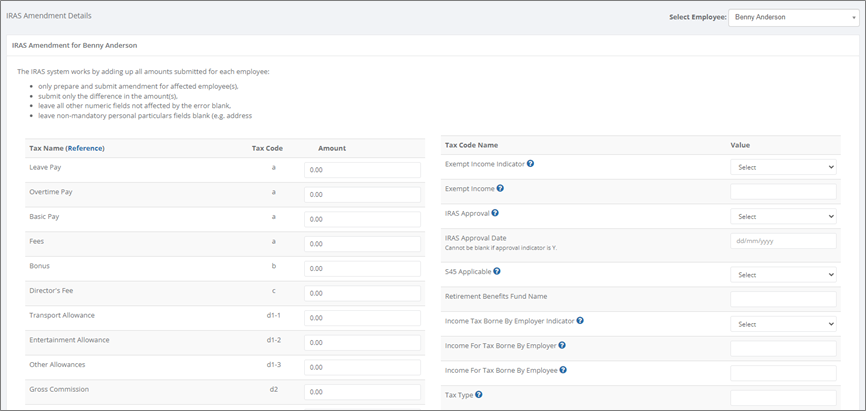Open help for Exempt Income Indicator
866x411 pixels.
pyautogui.click(x=530, y=164)
